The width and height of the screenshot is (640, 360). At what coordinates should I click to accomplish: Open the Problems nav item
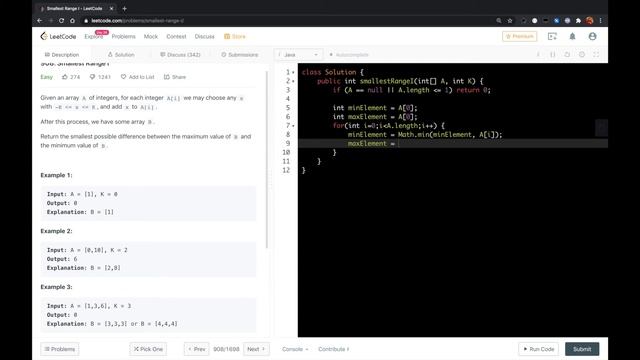123,36
